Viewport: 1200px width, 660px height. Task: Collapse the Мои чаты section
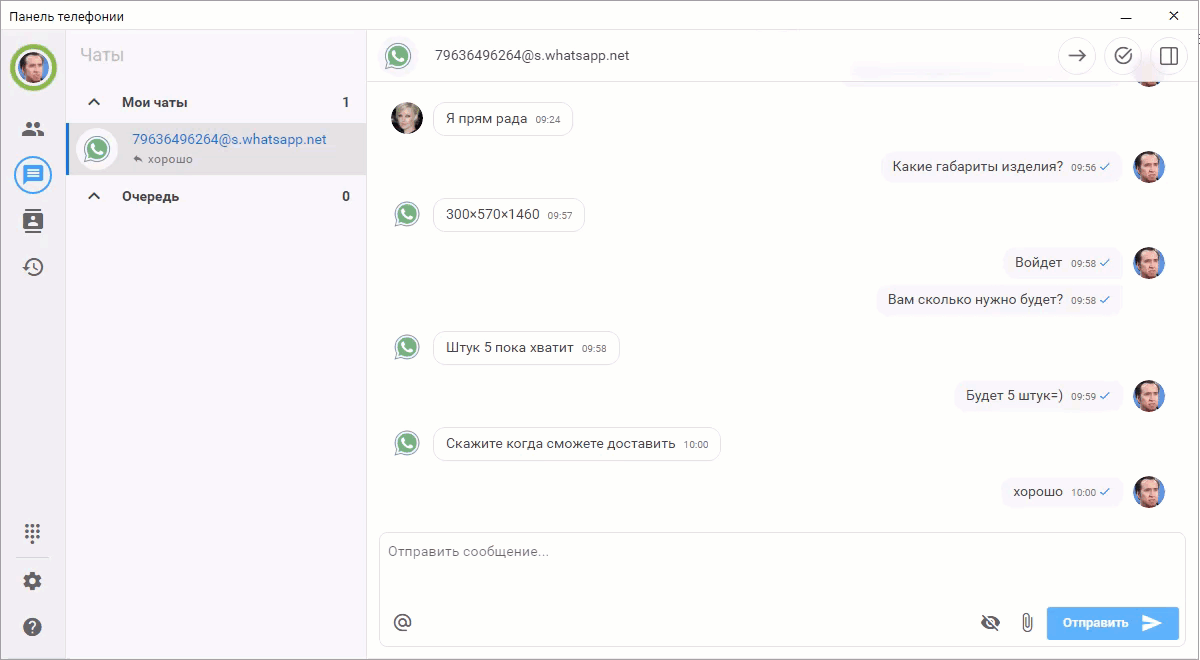[x=95, y=102]
